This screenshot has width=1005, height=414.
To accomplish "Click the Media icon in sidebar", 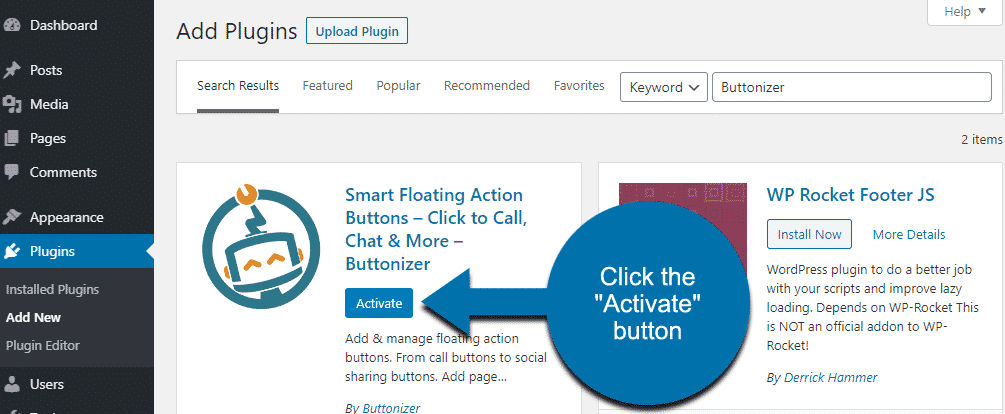I will pyautogui.click(x=12, y=104).
